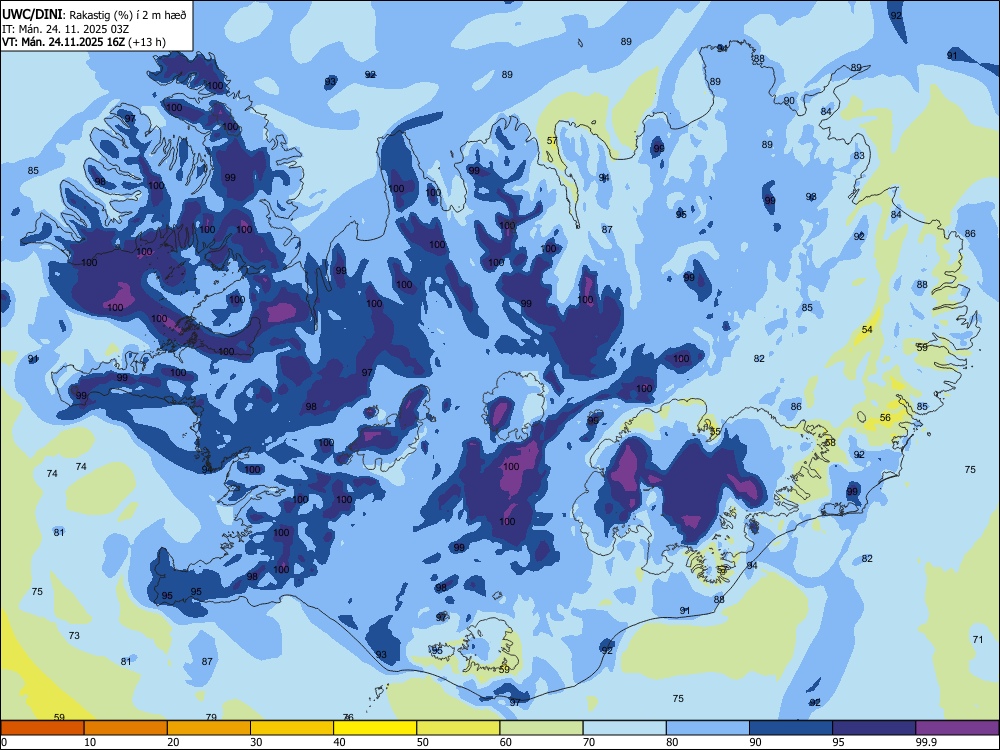Click the legend tick label '50'

point(423,742)
